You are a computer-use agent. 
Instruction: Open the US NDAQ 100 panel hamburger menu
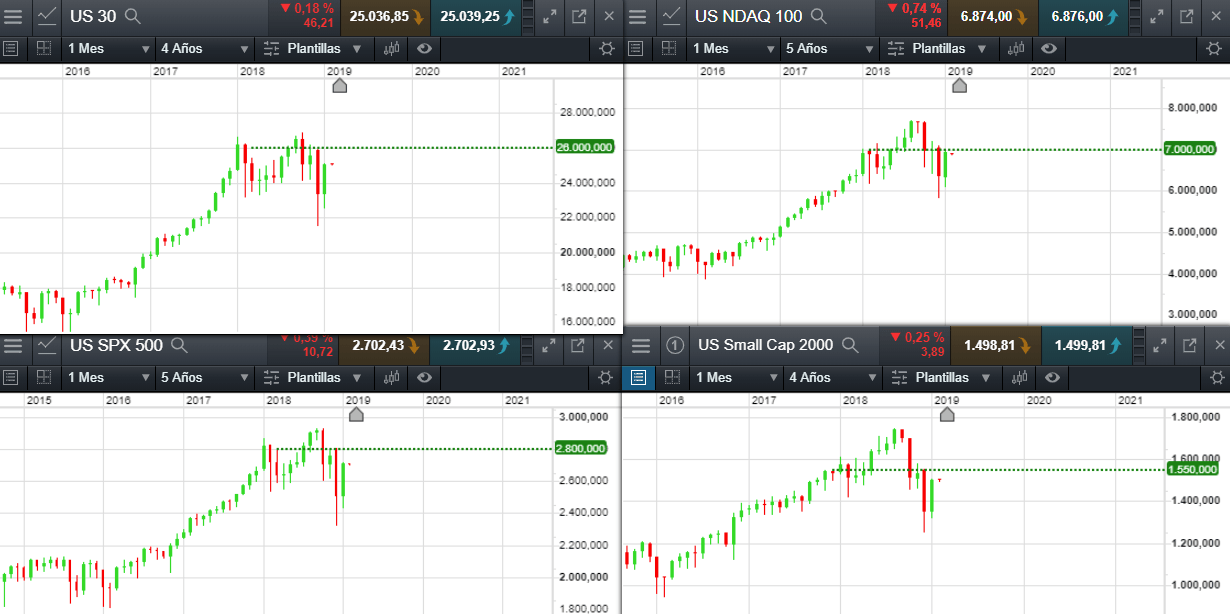tap(639, 16)
